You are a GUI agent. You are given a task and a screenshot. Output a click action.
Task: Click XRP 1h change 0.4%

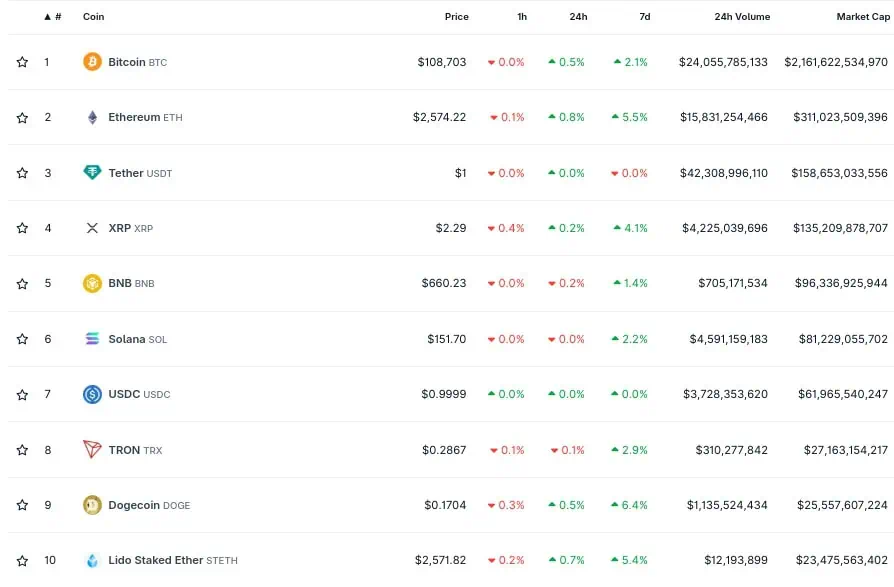tap(506, 228)
